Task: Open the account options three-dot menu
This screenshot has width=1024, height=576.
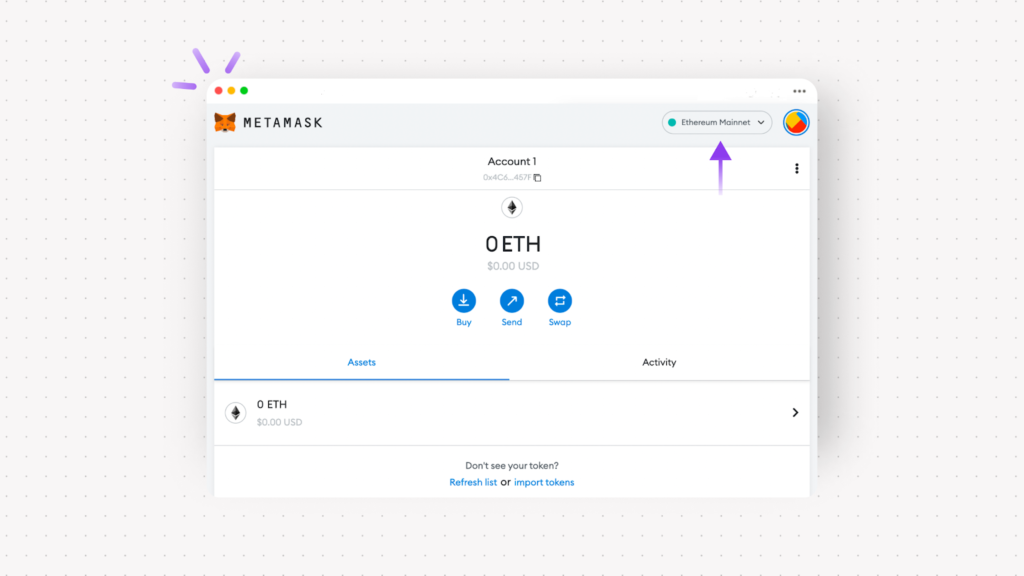Action: click(x=796, y=168)
